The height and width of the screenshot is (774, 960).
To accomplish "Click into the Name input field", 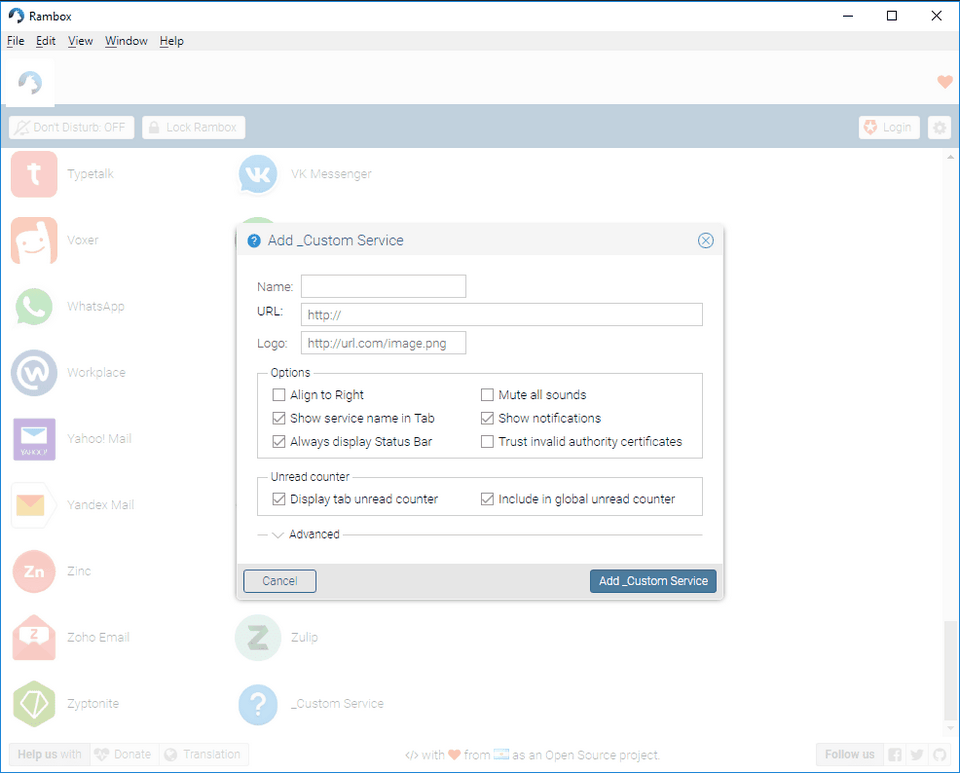I will [383, 287].
